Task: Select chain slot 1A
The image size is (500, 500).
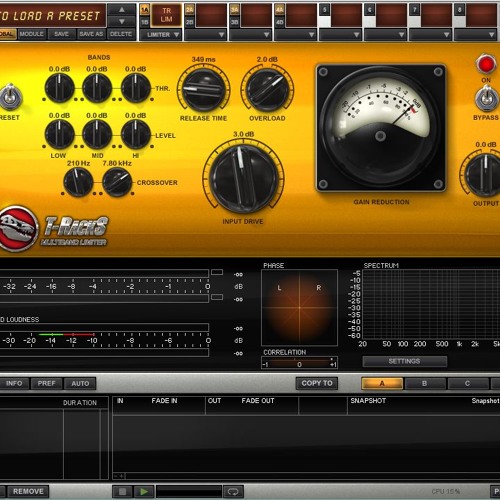Action: [x=145, y=10]
